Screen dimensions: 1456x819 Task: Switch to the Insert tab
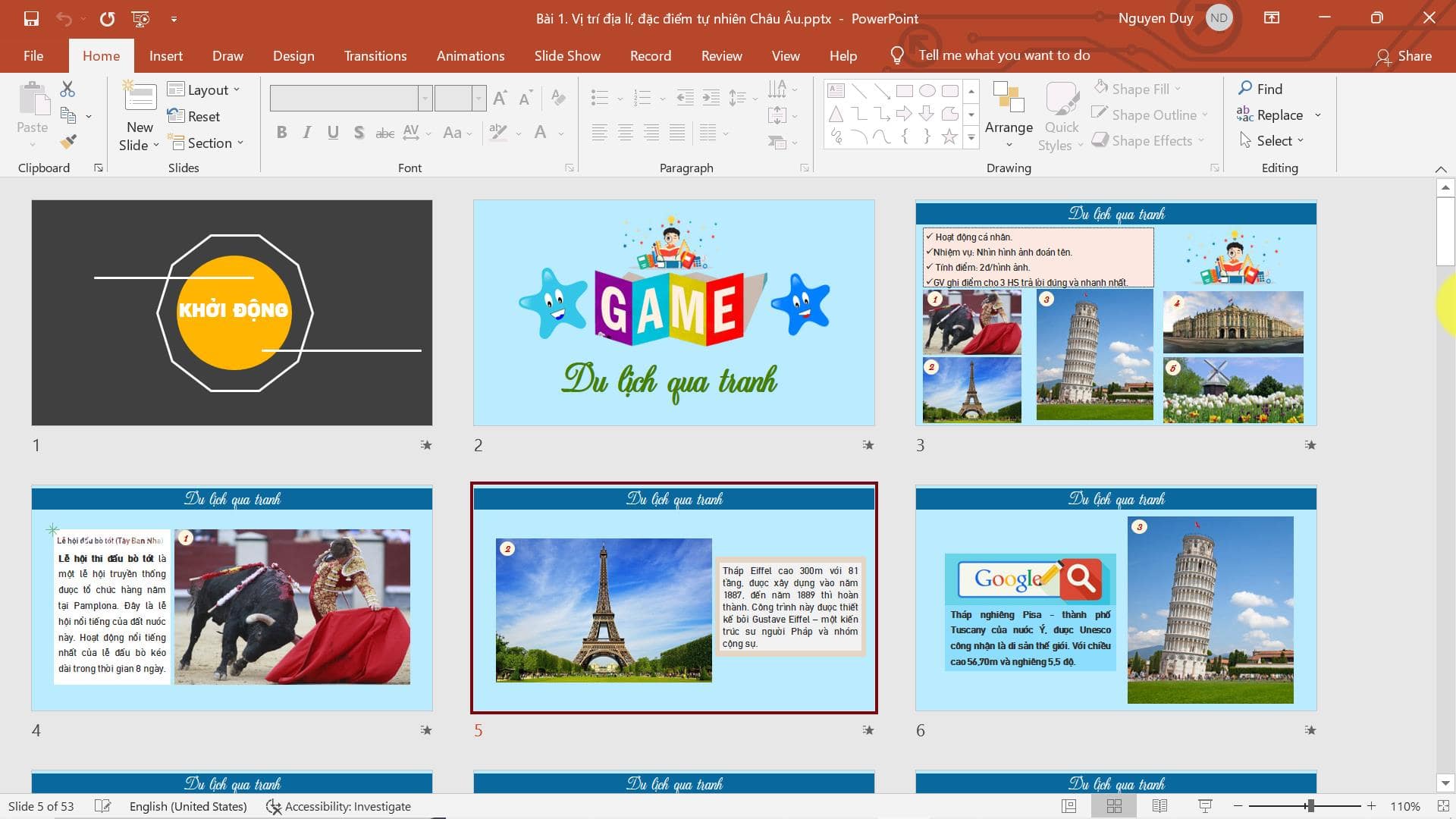click(165, 55)
